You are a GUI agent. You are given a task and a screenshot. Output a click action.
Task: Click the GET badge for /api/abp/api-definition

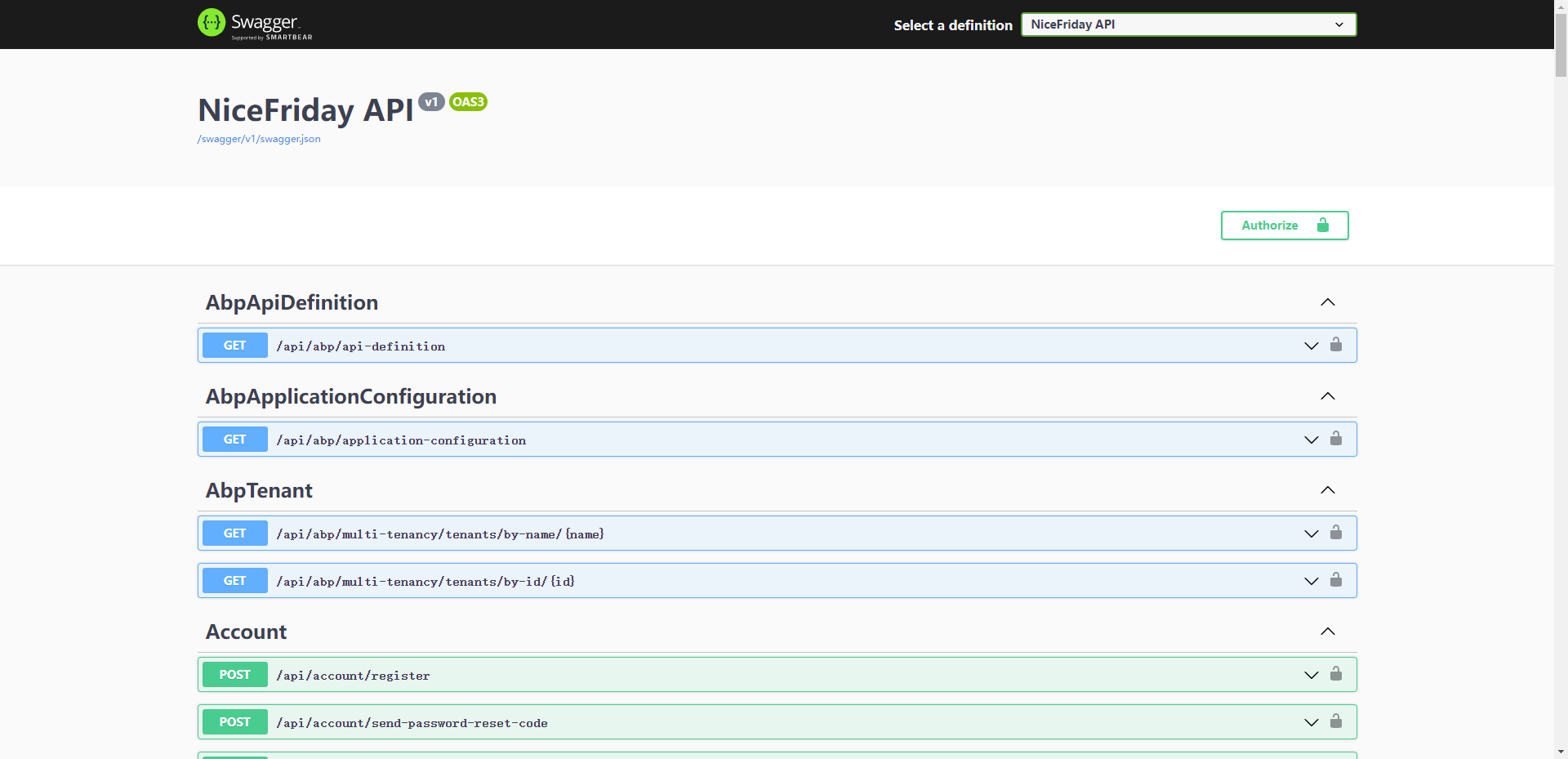click(x=235, y=346)
